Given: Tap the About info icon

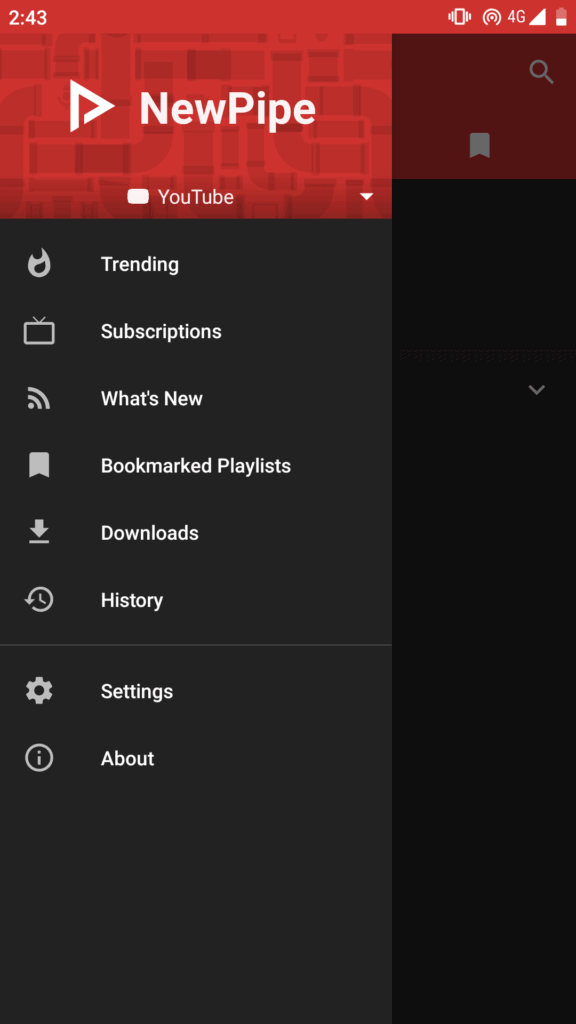Looking at the screenshot, I should [39, 758].
